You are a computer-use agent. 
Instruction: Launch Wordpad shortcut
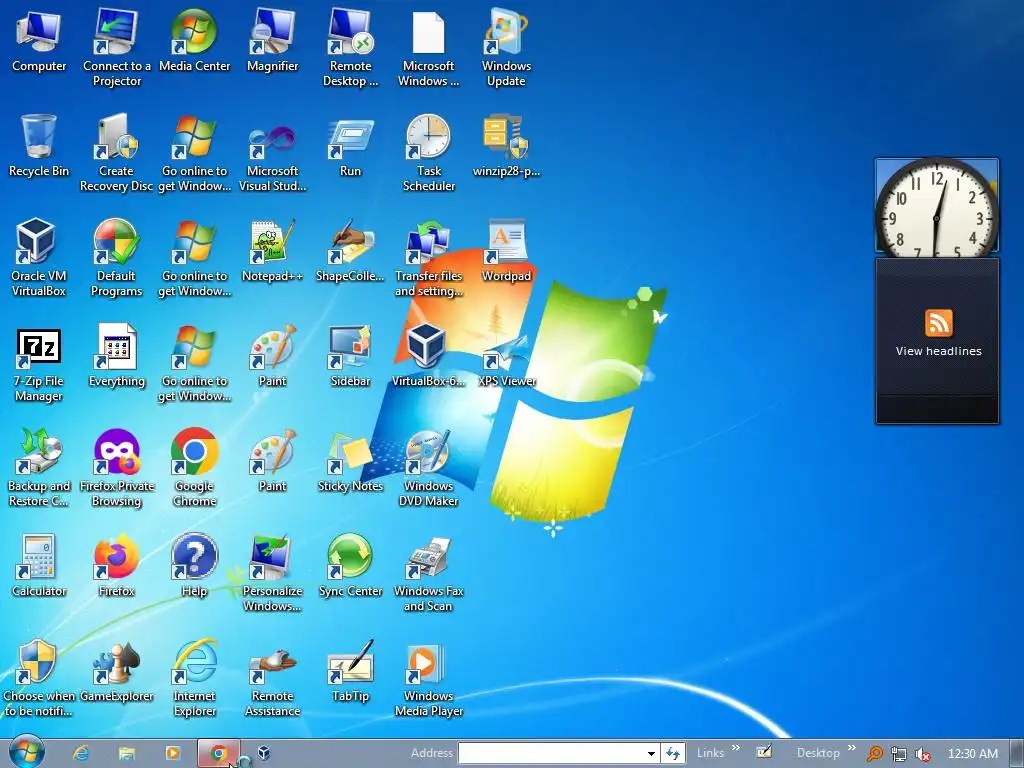[506, 250]
